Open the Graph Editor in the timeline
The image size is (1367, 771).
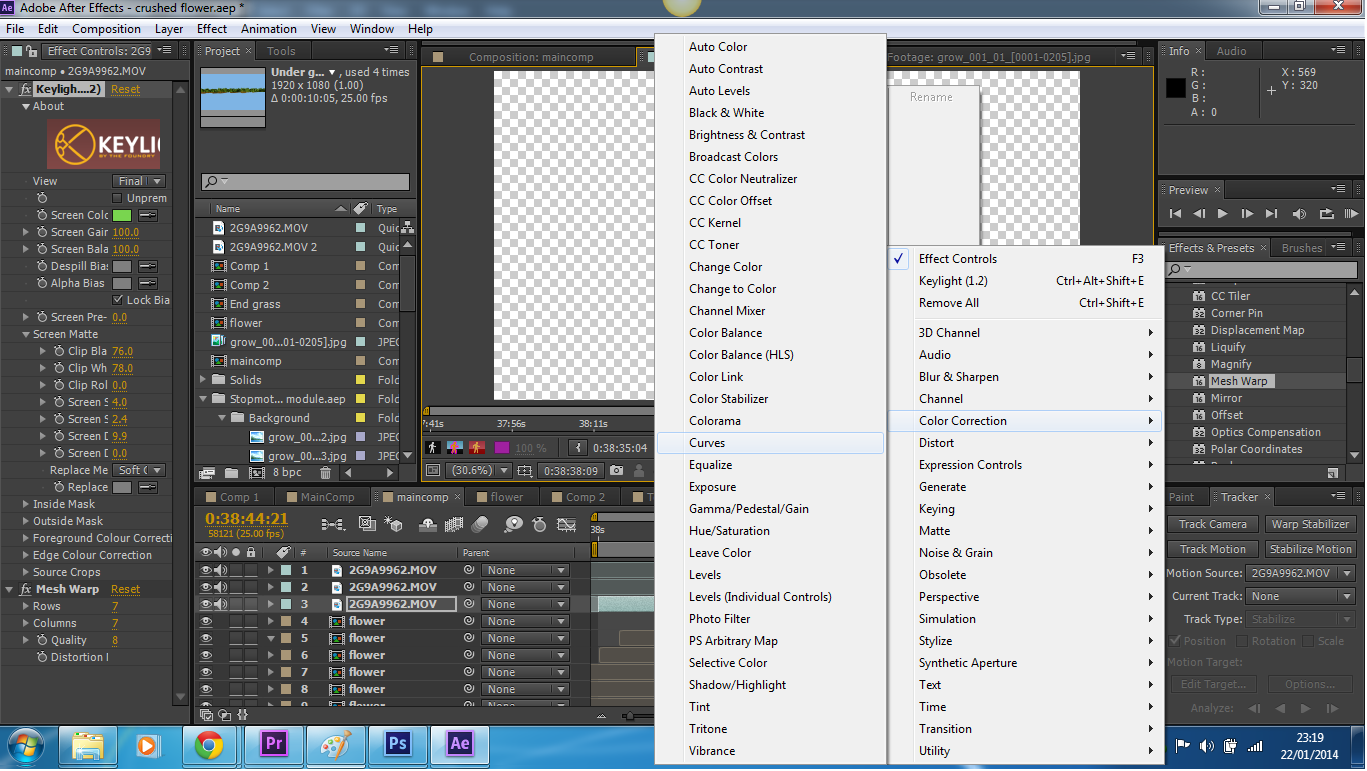point(566,525)
